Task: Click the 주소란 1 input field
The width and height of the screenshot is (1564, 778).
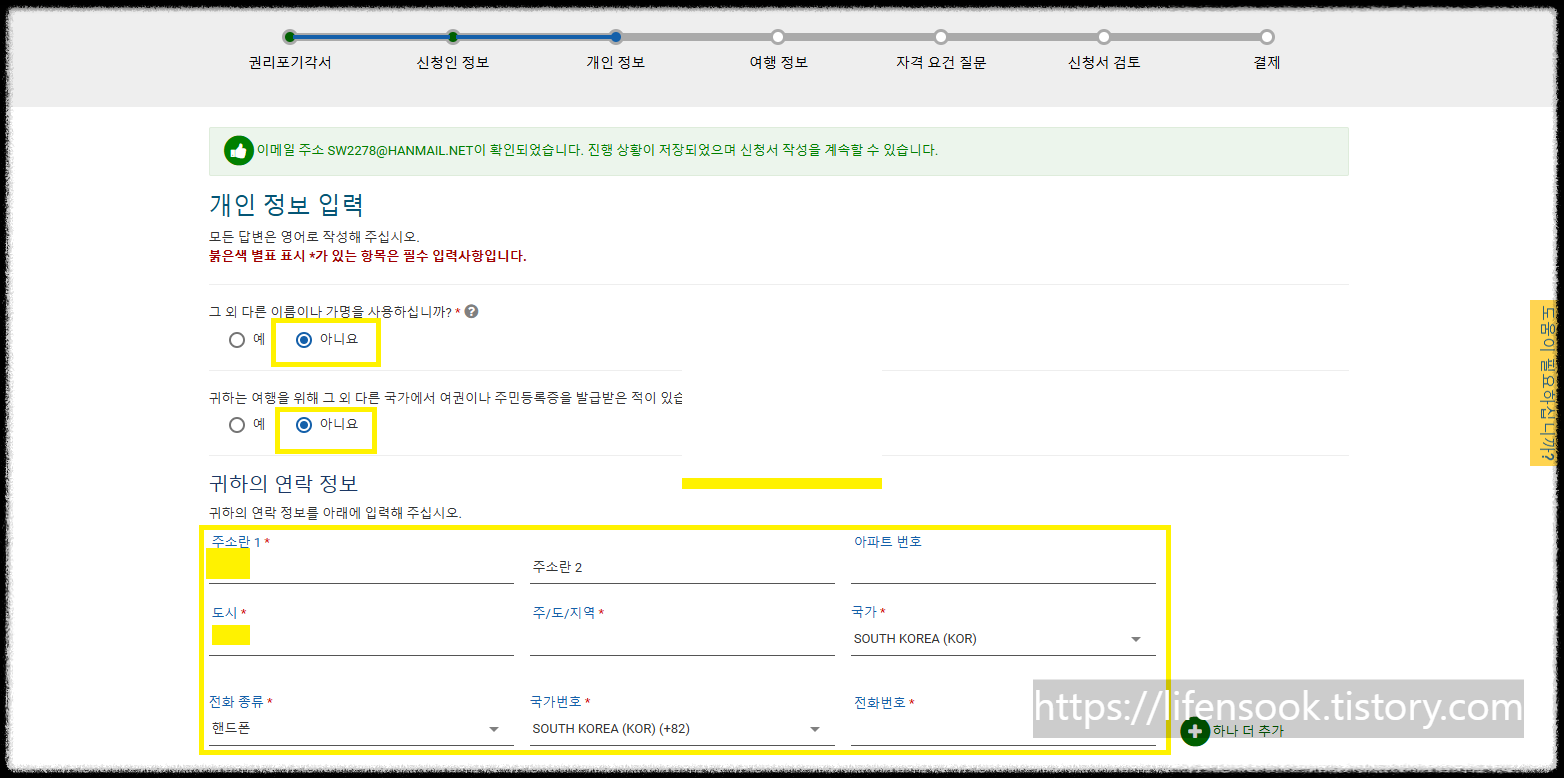Action: coord(360,565)
